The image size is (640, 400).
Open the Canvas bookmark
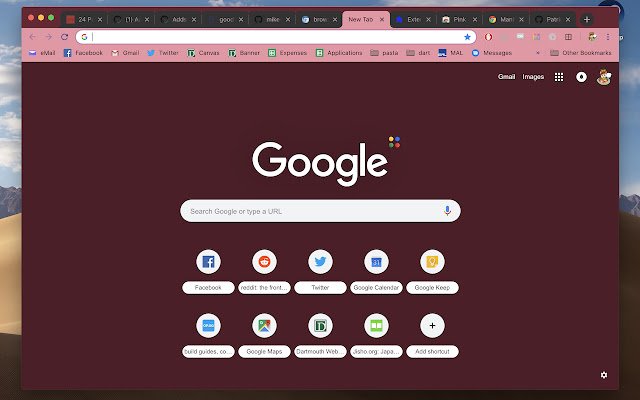point(203,53)
